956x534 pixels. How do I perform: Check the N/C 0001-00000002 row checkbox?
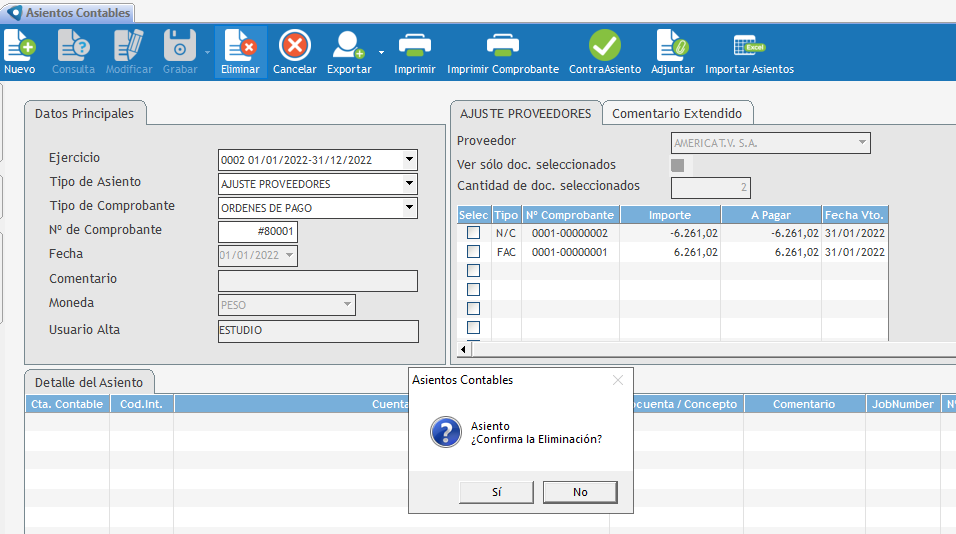(x=474, y=233)
